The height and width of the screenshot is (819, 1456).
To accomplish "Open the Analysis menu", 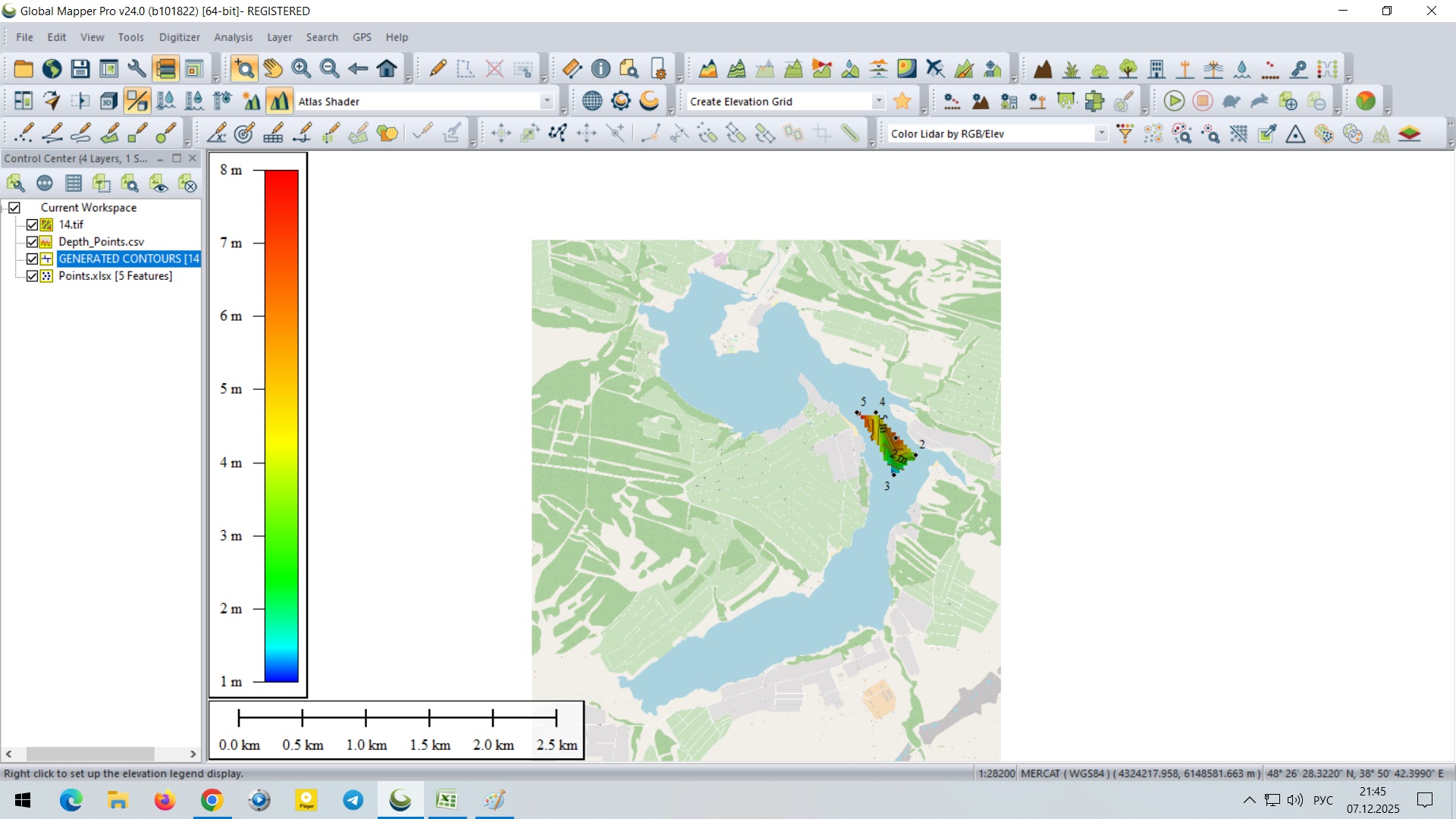I will click(x=233, y=37).
